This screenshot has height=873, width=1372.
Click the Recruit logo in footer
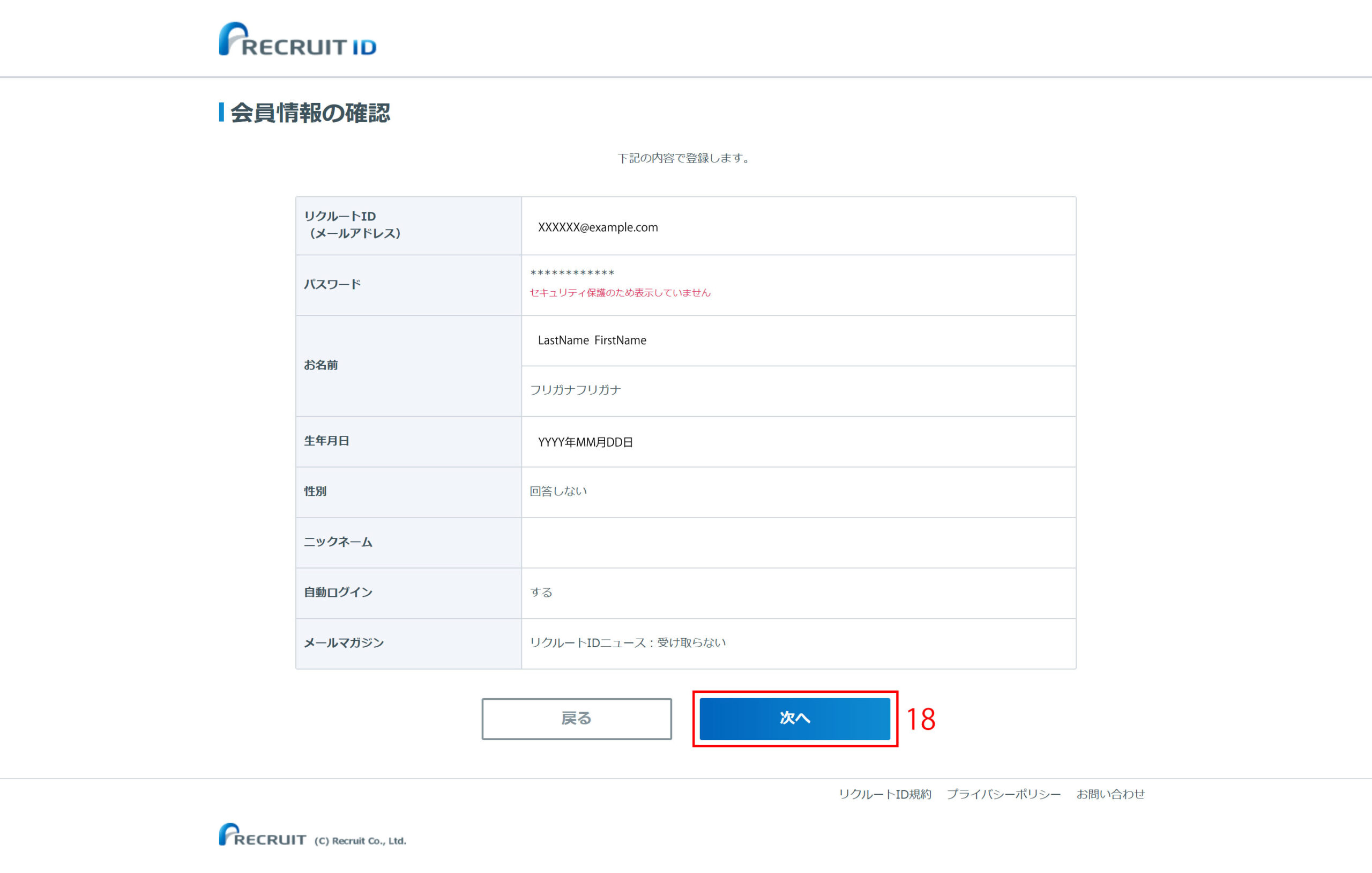tap(263, 834)
